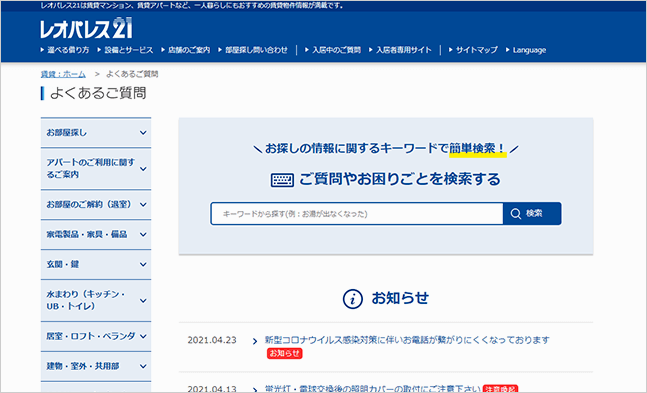
Task: Click the triangle icon before サイトマップ
Action: tap(451, 50)
